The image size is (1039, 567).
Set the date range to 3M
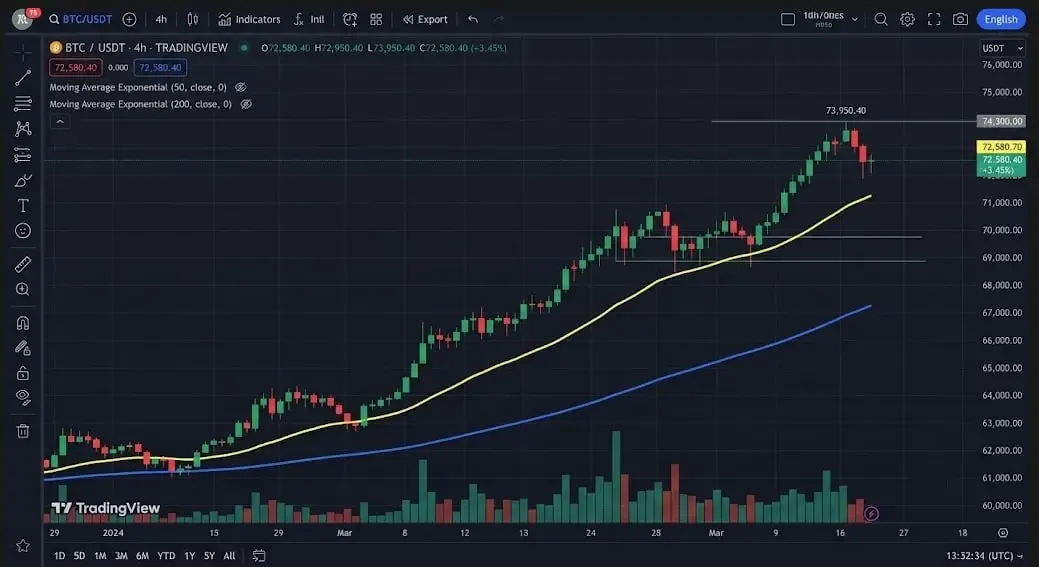(121, 556)
